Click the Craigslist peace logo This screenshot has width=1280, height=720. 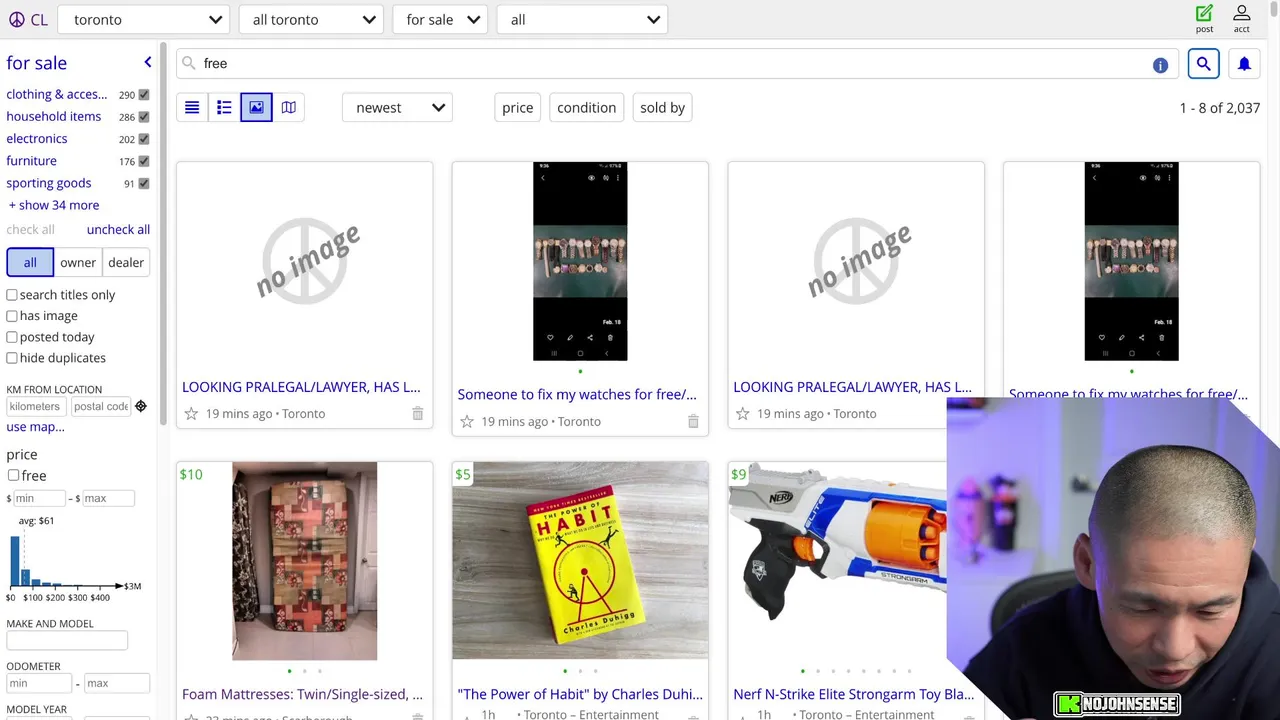pyautogui.click(x=16, y=20)
